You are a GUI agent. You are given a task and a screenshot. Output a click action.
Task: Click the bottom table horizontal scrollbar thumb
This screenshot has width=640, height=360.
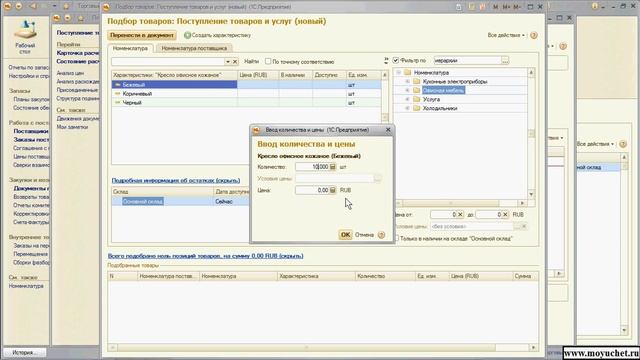307,348
